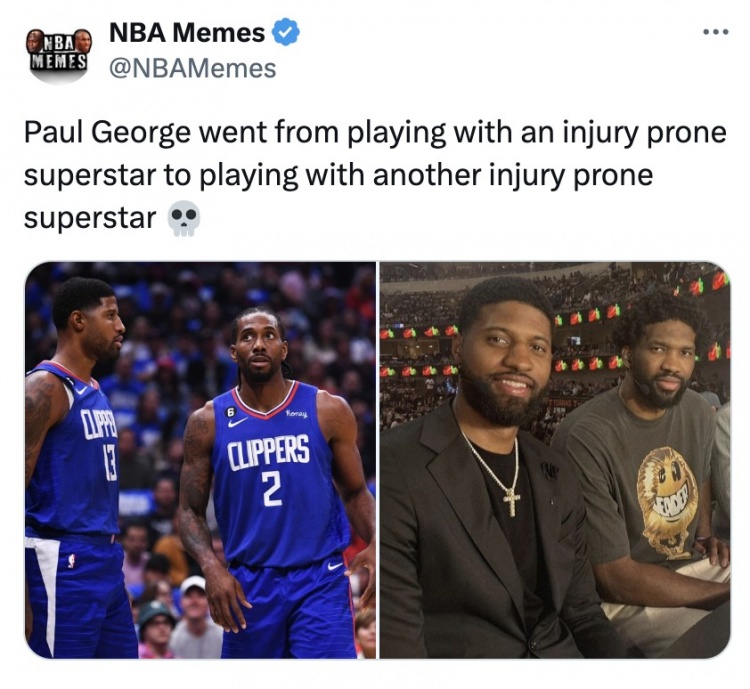Click the Nike swoosh on jersey 2
The width and height of the screenshot is (750, 689).
coord(238,422)
